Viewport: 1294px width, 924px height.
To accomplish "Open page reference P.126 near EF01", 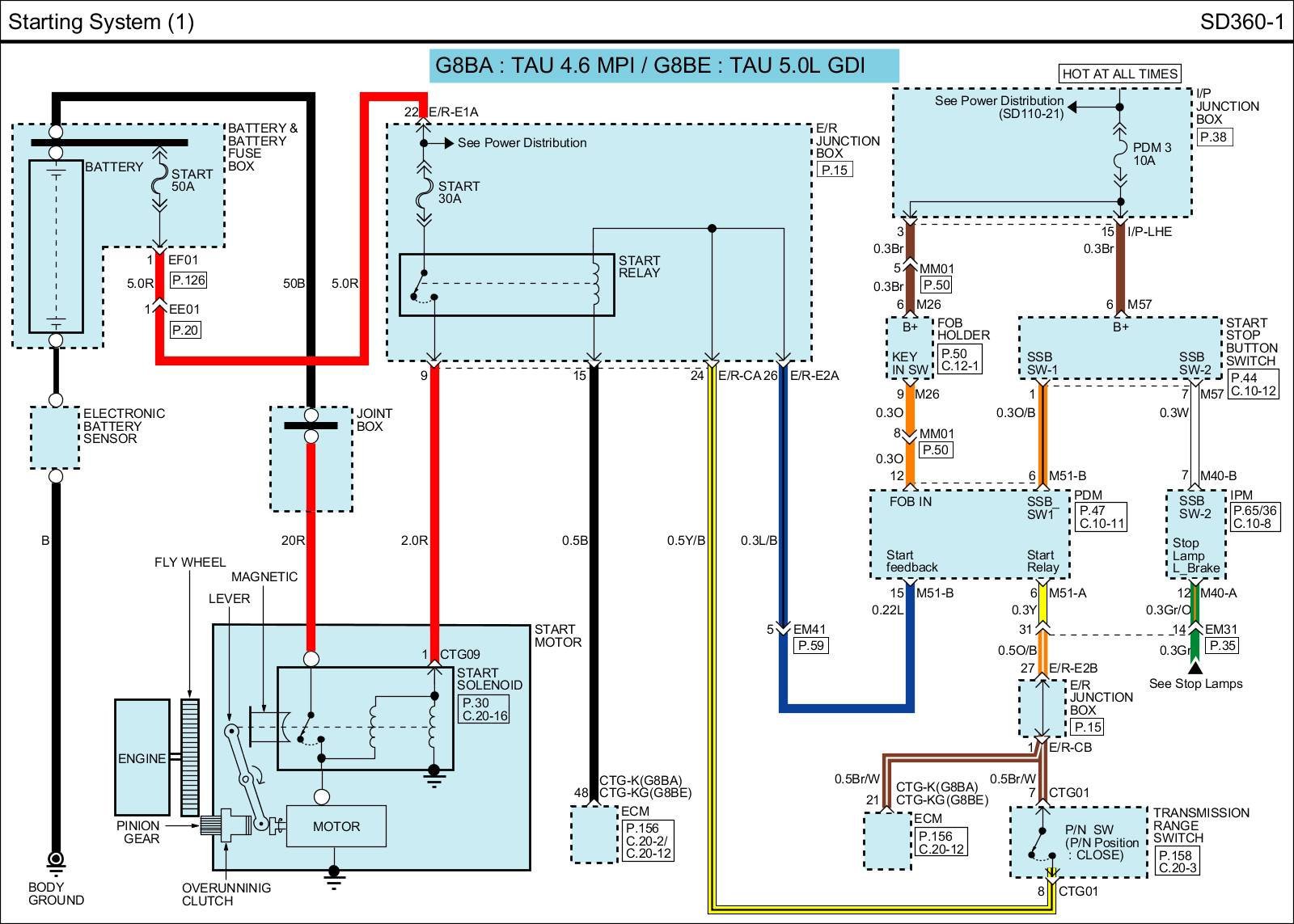I will pyautogui.click(x=188, y=280).
